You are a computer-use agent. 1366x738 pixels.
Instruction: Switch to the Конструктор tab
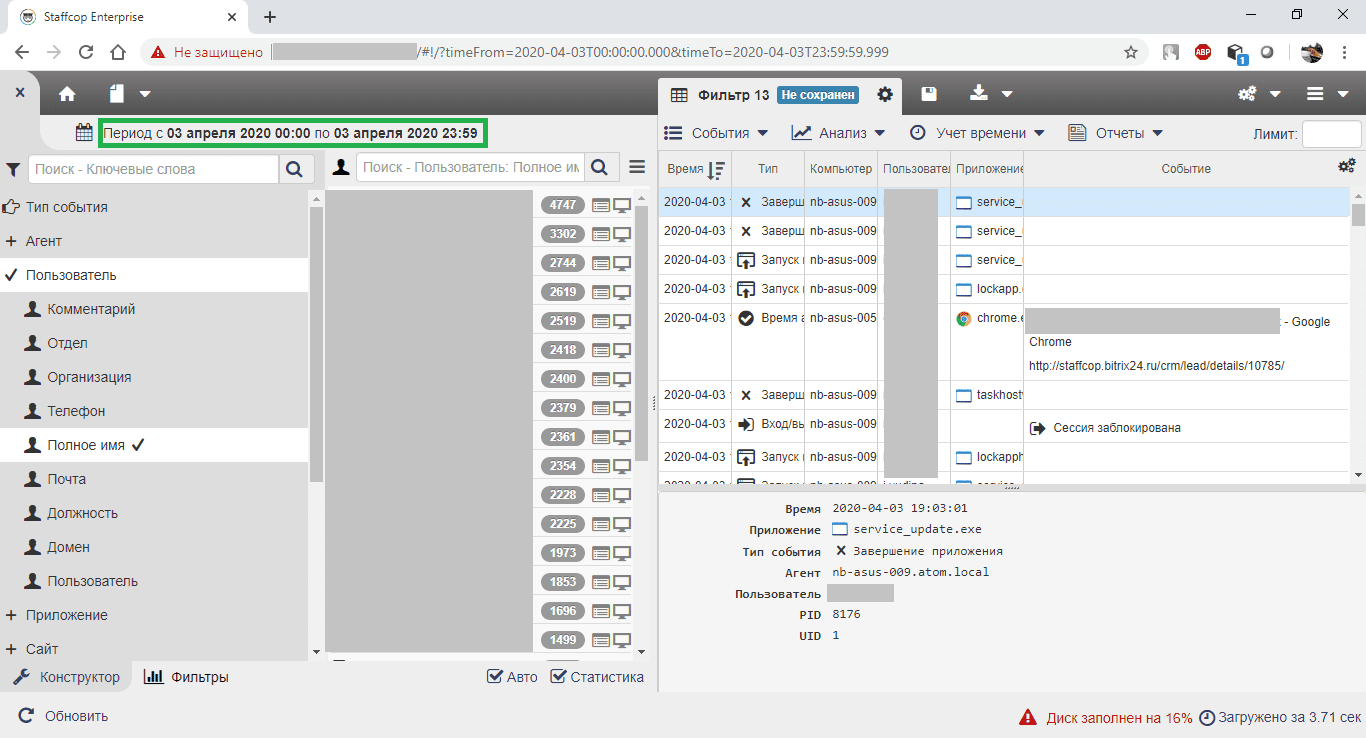click(67, 677)
